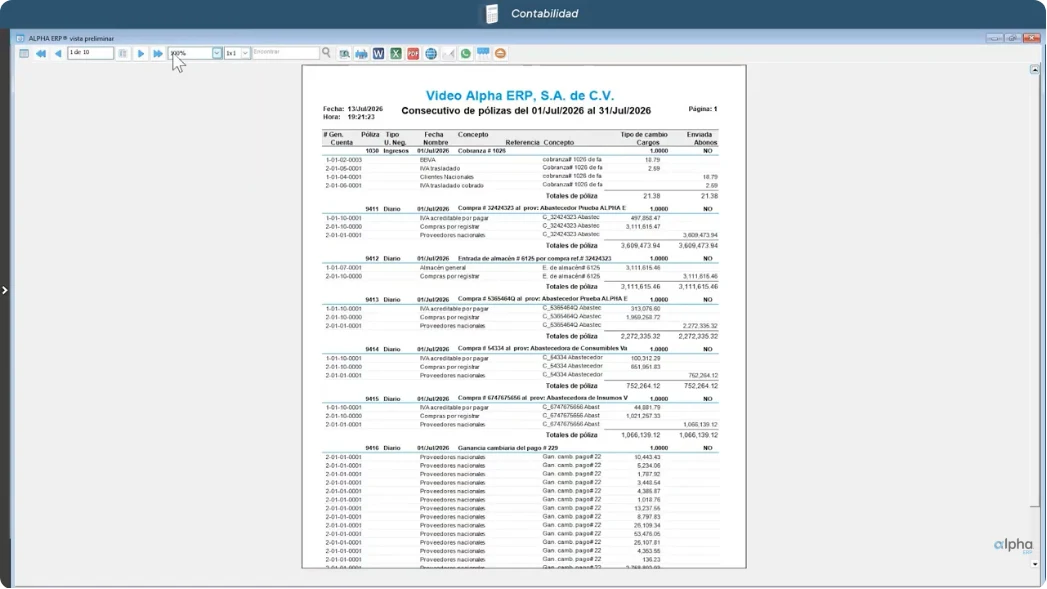Click the scrollbar down arrow

coord(1034,564)
